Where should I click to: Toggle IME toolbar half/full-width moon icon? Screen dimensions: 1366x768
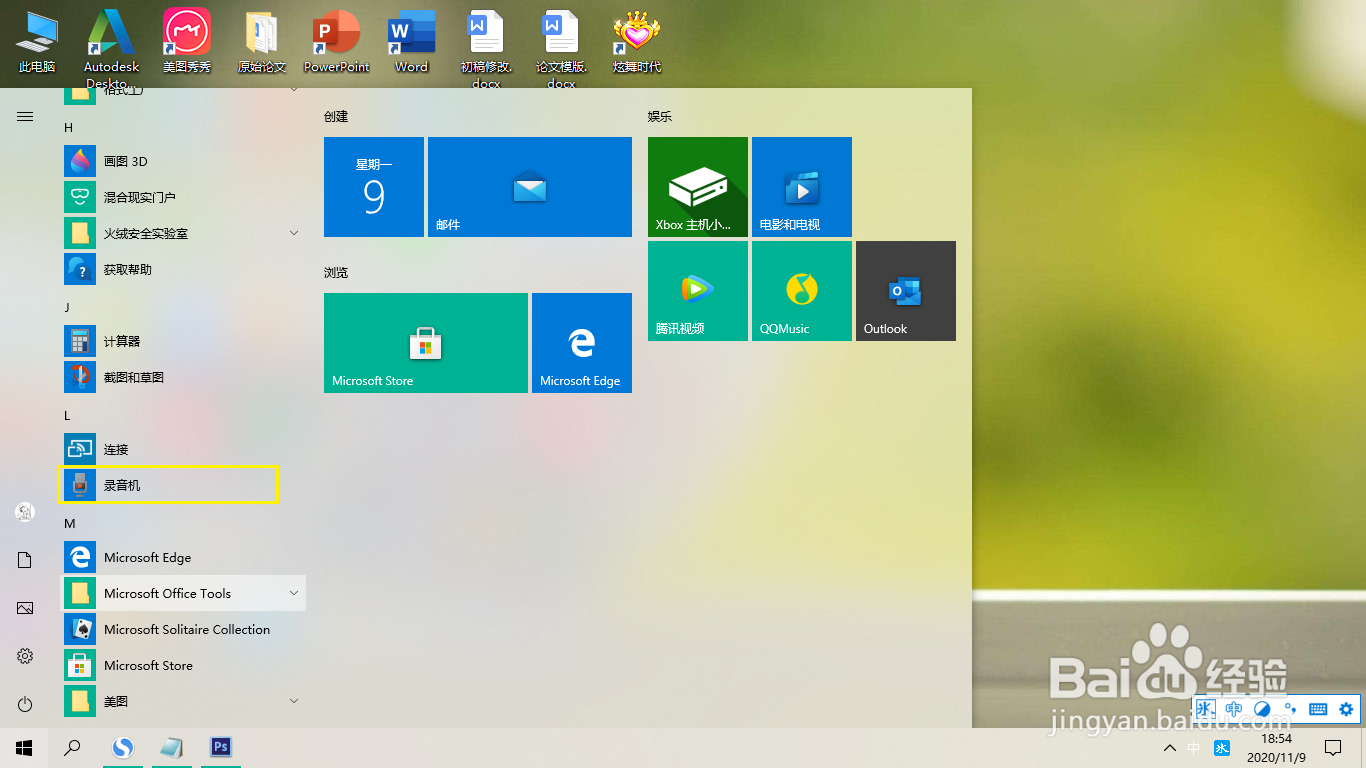tap(1262, 709)
